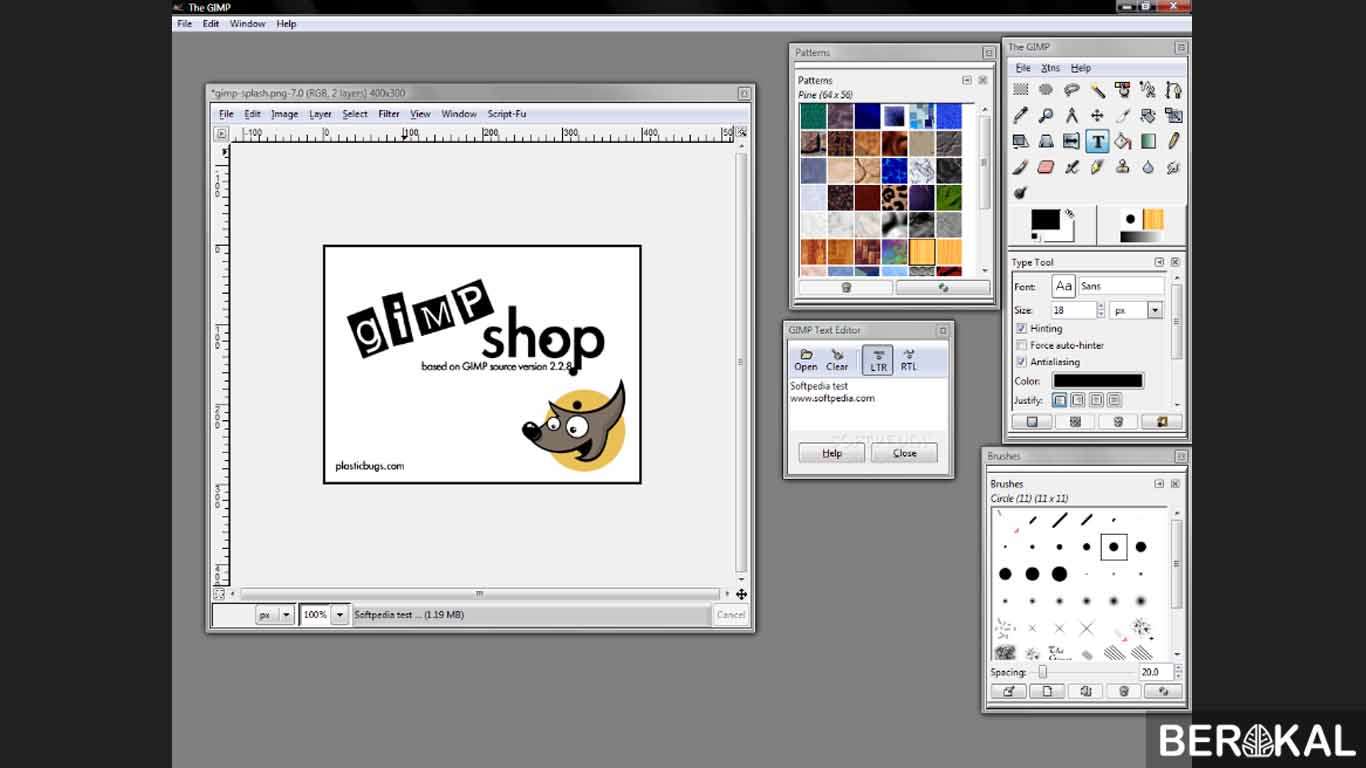Screen dimensions: 1366x768
Task: Click Help button in GIMP Text Editor
Action: pyautogui.click(x=832, y=453)
